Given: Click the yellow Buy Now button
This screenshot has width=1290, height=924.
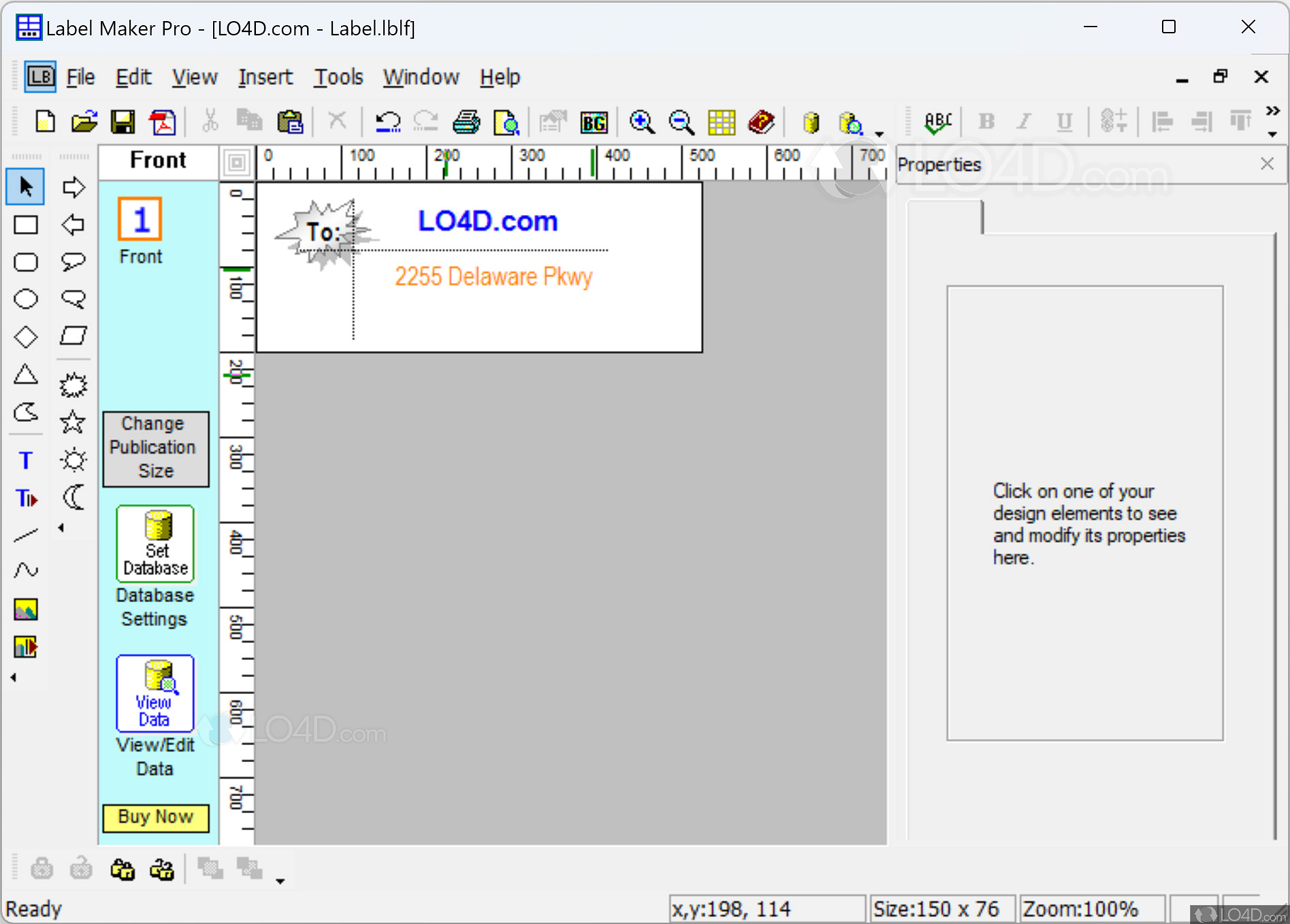Looking at the screenshot, I should (156, 817).
